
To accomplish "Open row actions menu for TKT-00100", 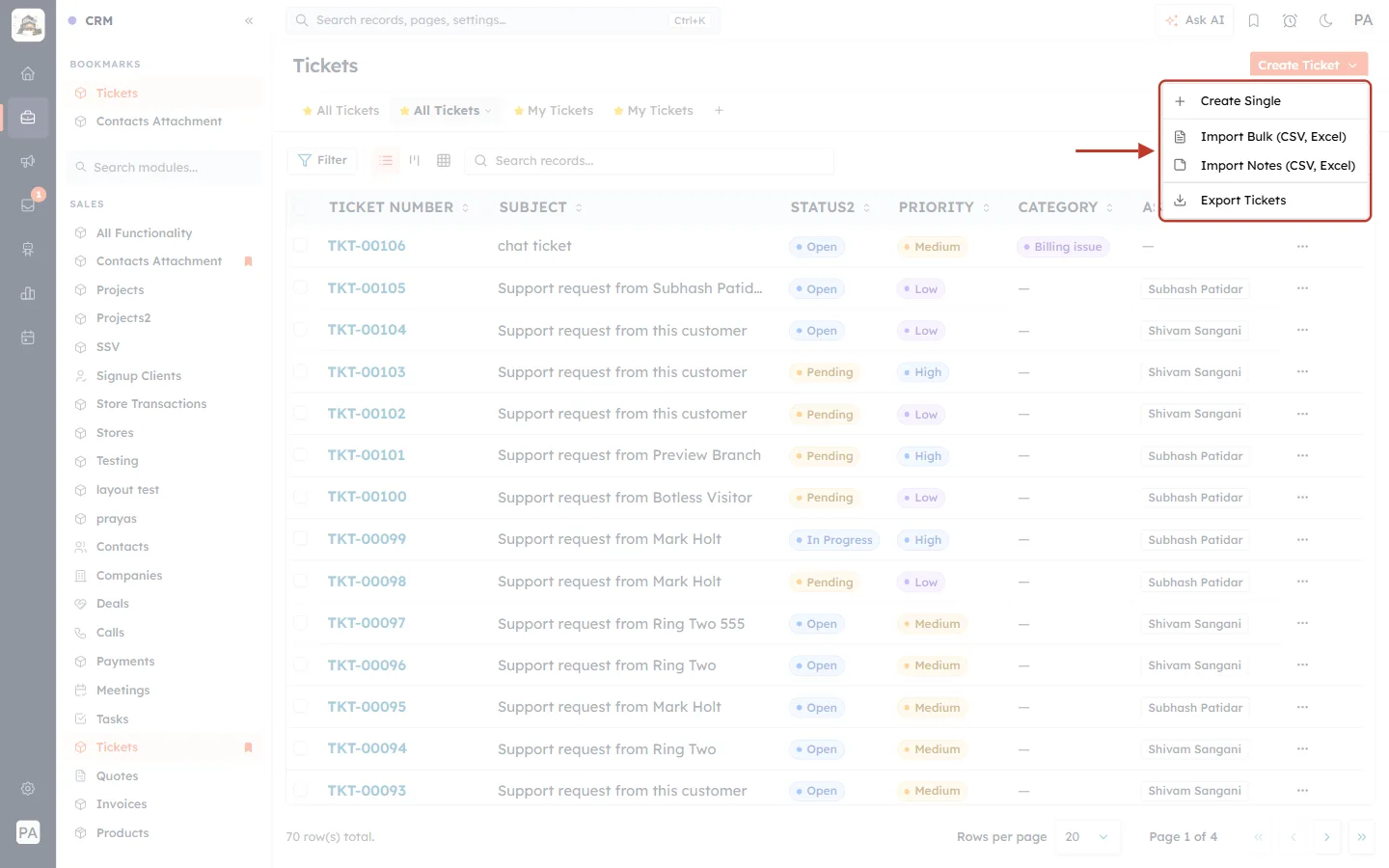I will tap(1302, 498).
